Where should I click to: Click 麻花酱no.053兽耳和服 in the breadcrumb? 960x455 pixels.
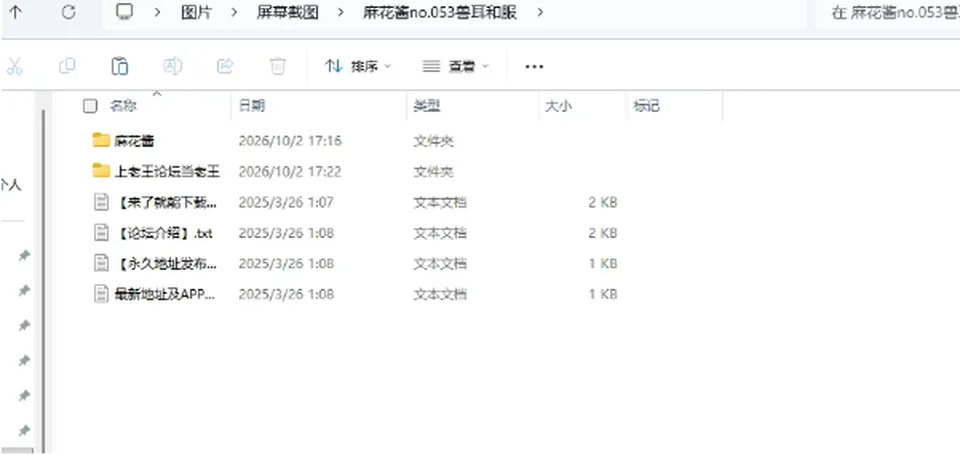[440, 12]
